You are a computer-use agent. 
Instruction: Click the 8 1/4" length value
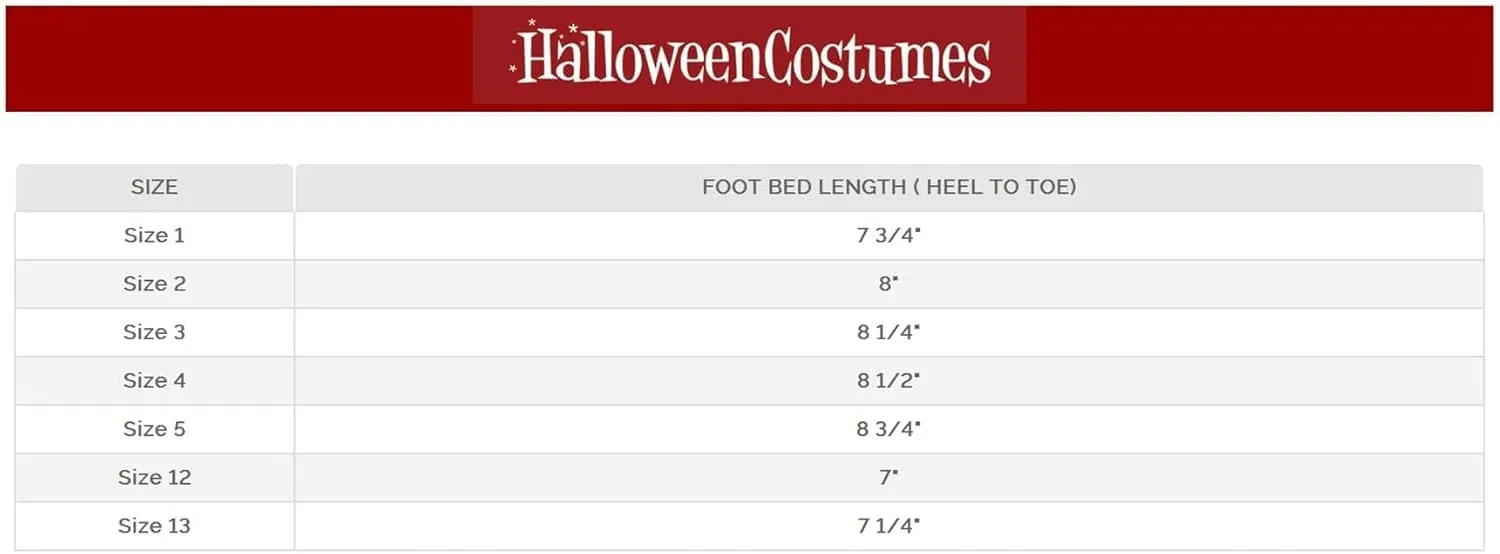(x=888, y=332)
